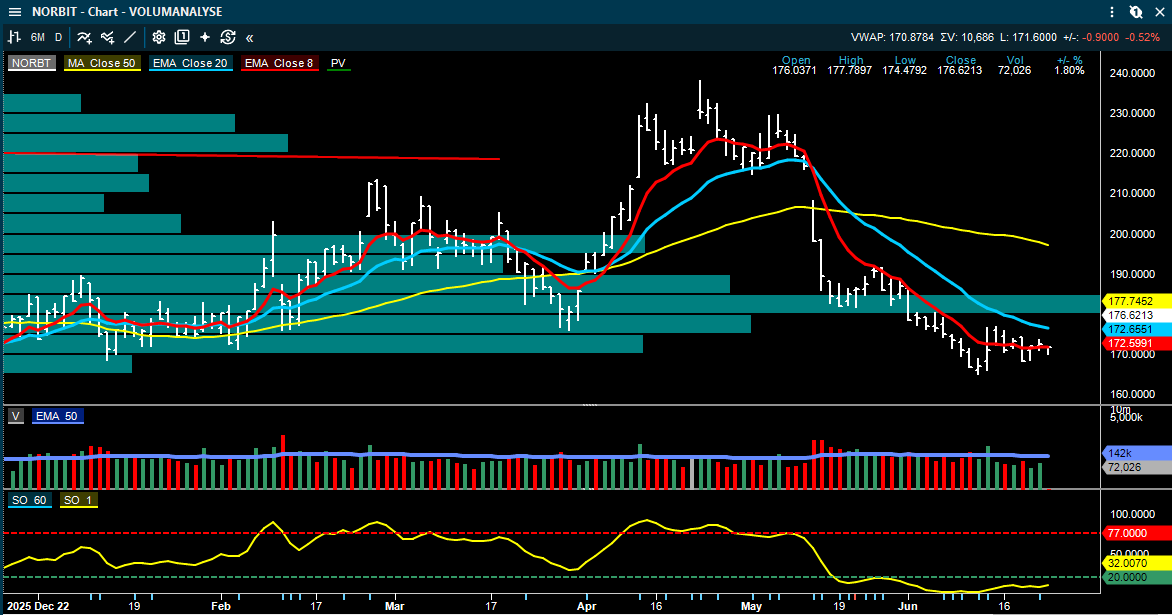Image resolution: width=1172 pixels, height=615 pixels.
Task: Select the V volume panel label
Action: (x=16, y=416)
